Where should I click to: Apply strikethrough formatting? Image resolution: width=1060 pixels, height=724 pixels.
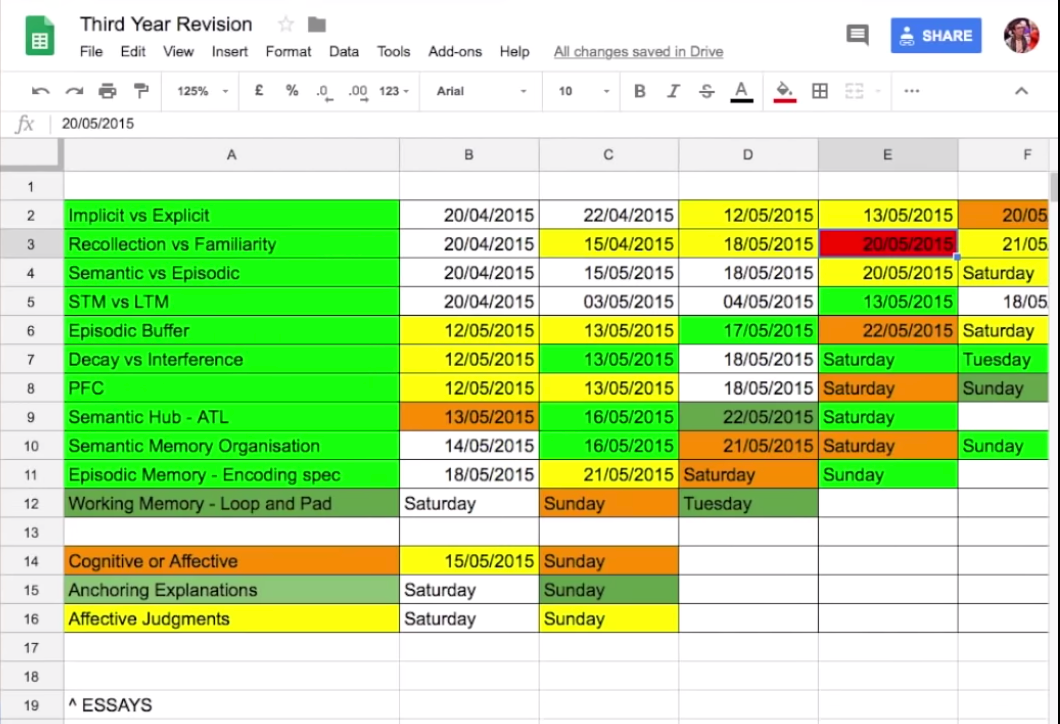pyautogui.click(x=706, y=91)
